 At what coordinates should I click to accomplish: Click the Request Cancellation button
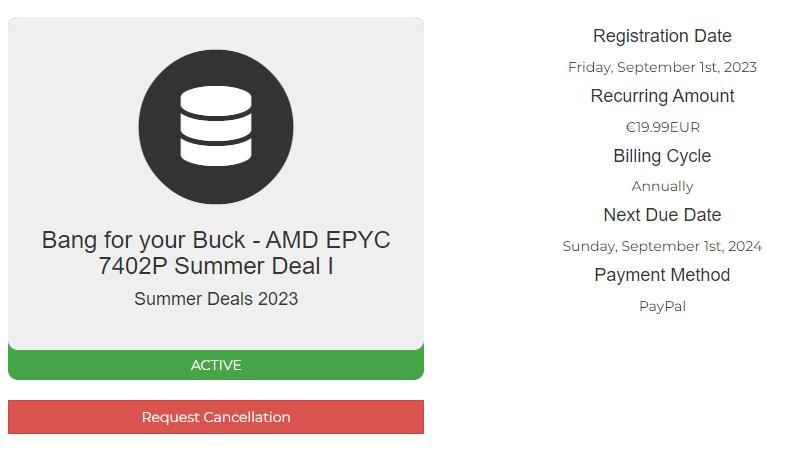tap(216, 417)
